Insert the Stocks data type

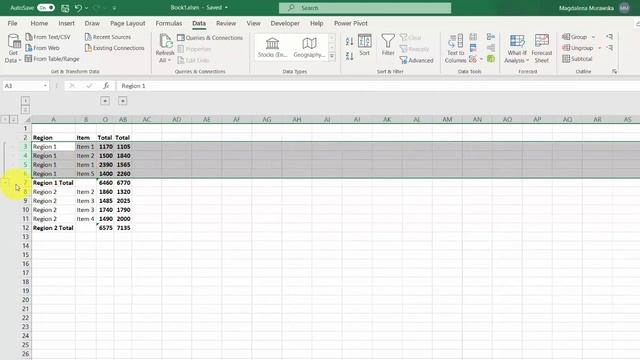[x=272, y=47]
